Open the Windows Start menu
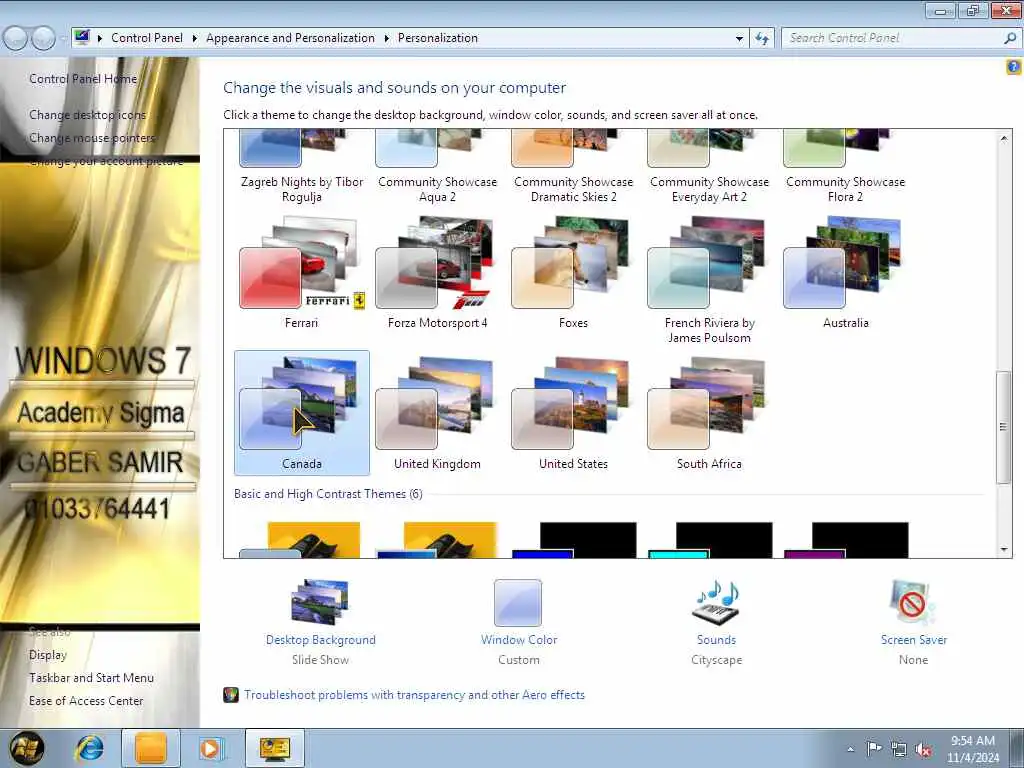Screen dimensions: 1024x768 pyautogui.click(x=27, y=748)
